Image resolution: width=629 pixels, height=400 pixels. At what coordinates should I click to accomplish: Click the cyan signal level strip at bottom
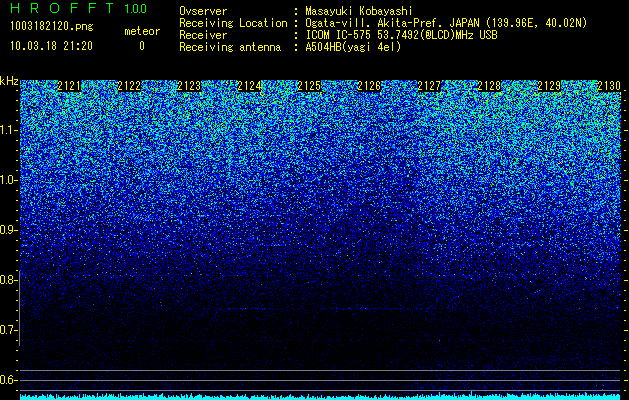pyautogui.click(x=321, y=397)
